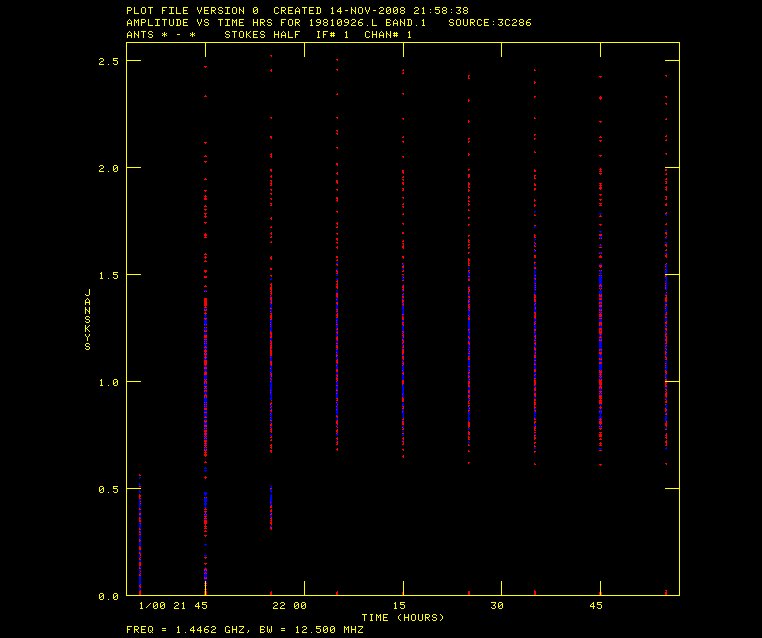Click the 0.0 y-axis tick label

(x=108, y=596)
